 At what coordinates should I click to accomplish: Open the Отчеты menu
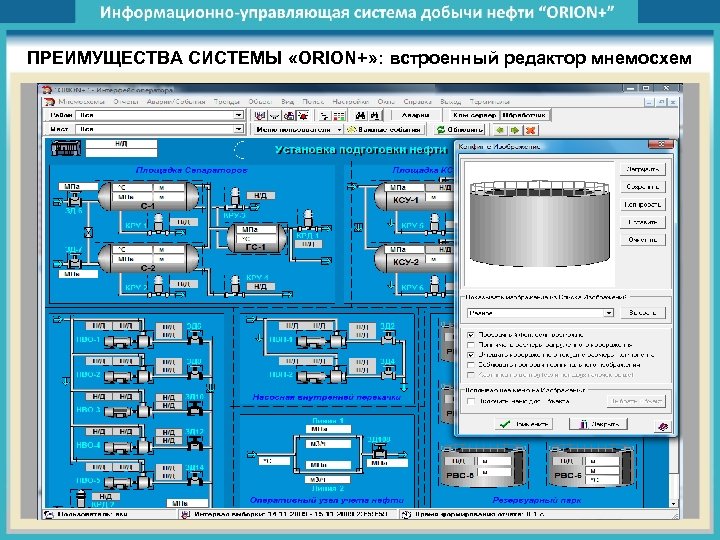[x=126, y=101]
